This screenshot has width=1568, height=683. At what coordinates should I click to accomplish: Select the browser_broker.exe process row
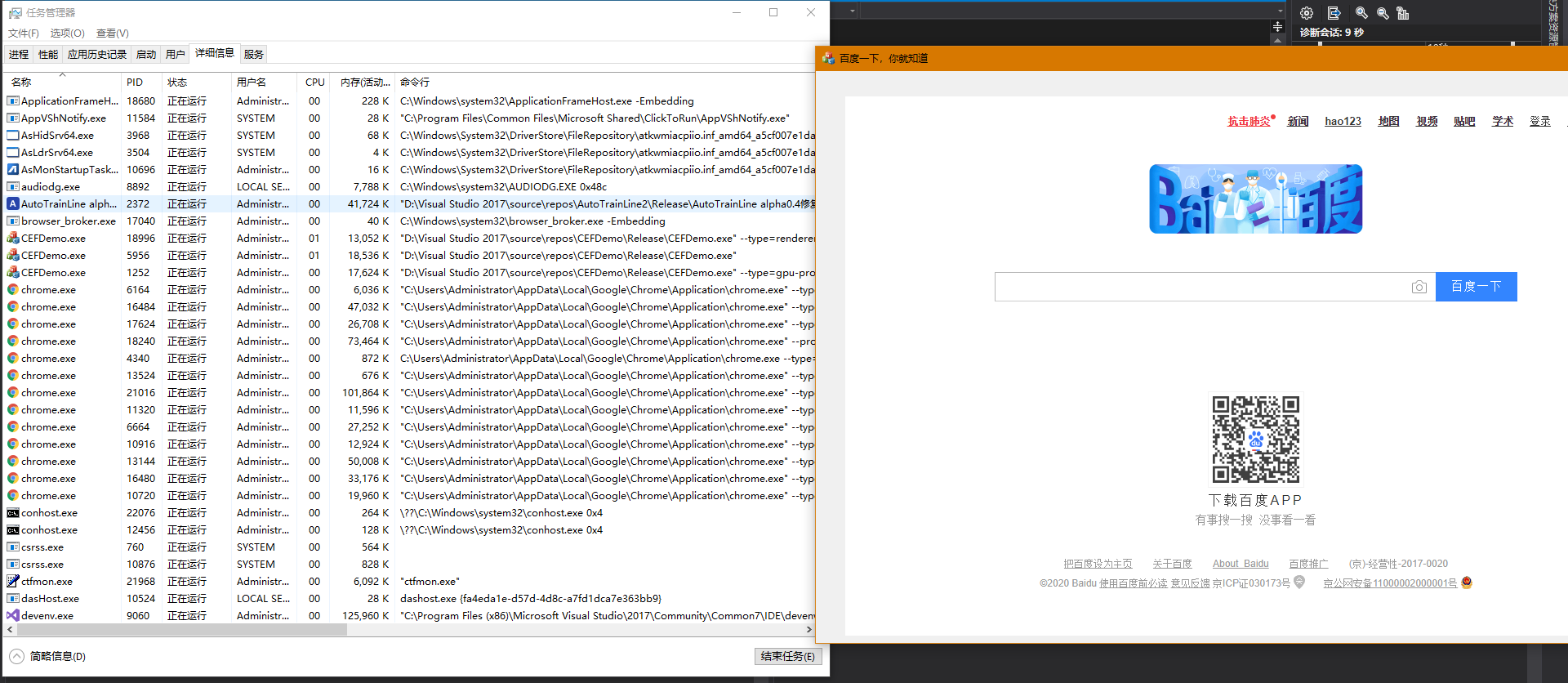coord(410,221)
